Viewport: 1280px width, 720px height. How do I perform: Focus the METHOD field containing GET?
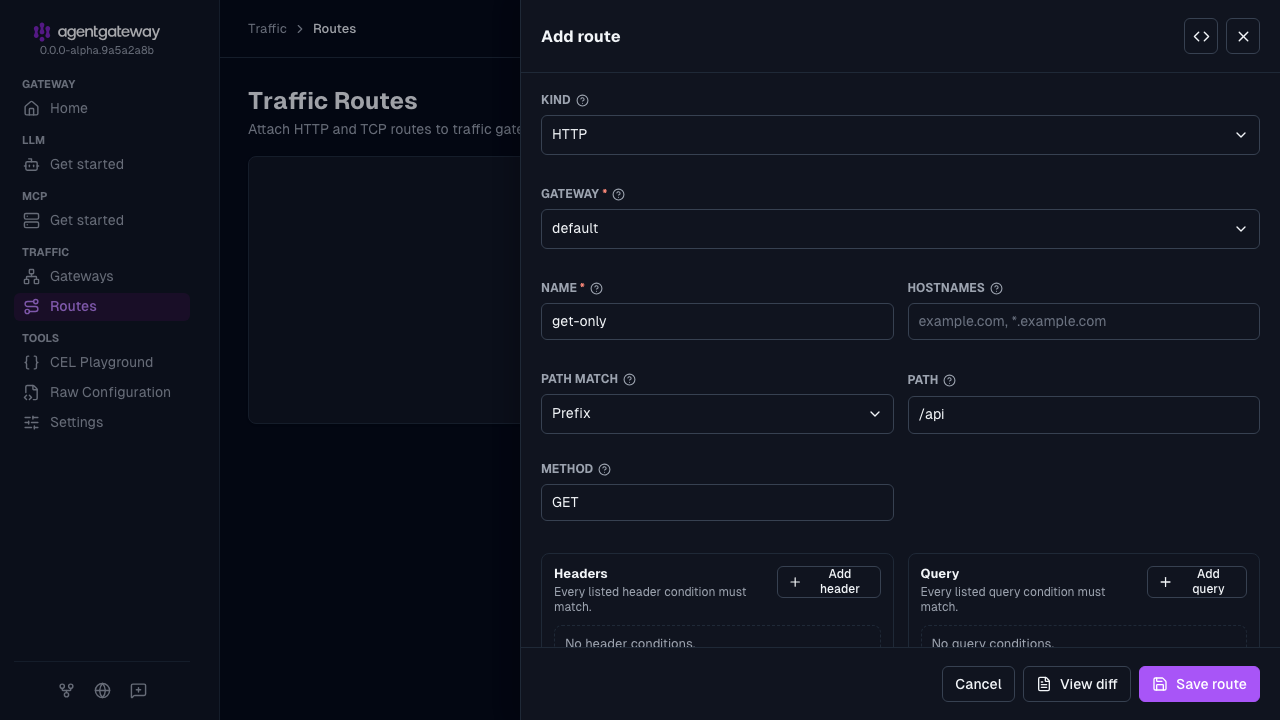717,503
